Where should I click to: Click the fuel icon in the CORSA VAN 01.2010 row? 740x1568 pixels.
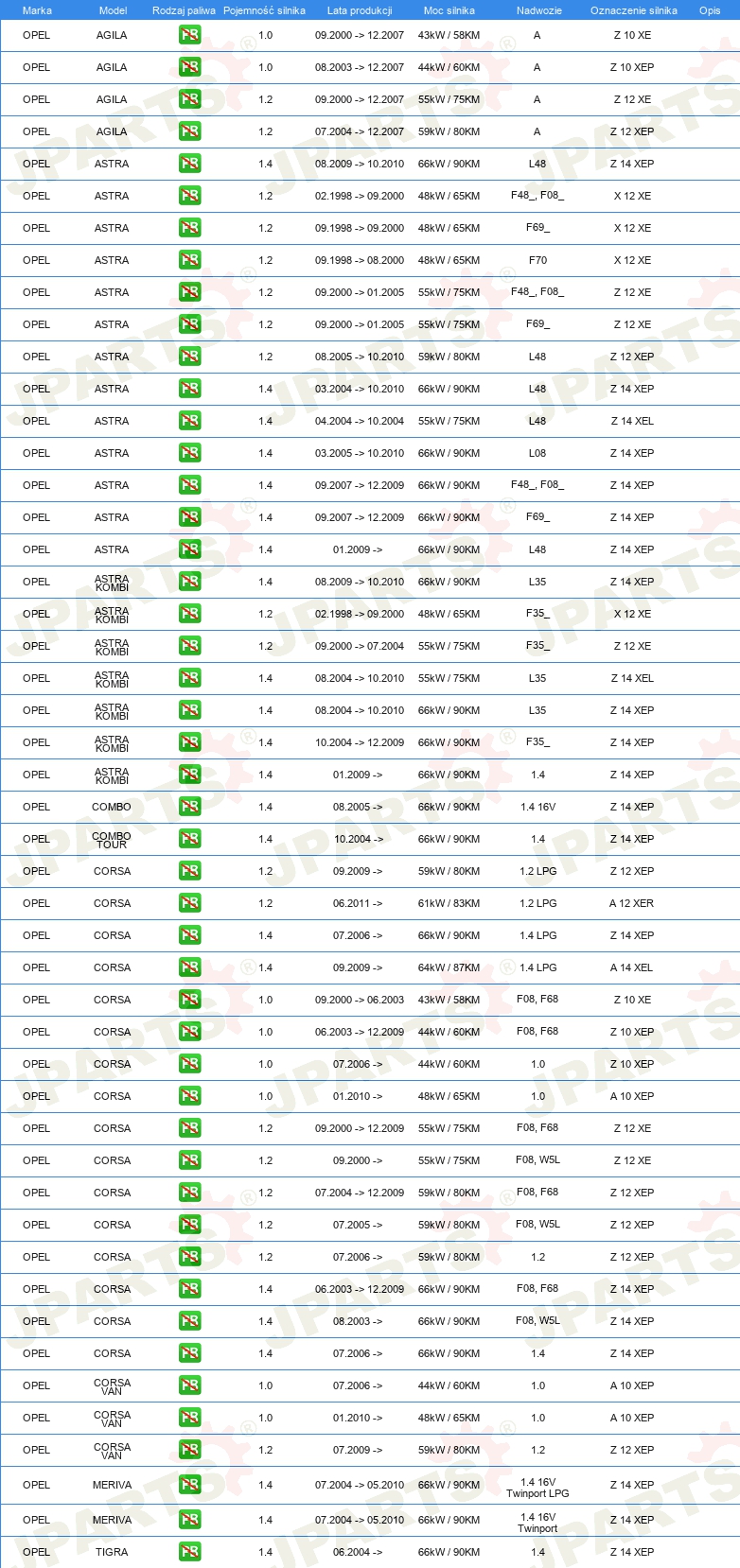click(189, 1418)
